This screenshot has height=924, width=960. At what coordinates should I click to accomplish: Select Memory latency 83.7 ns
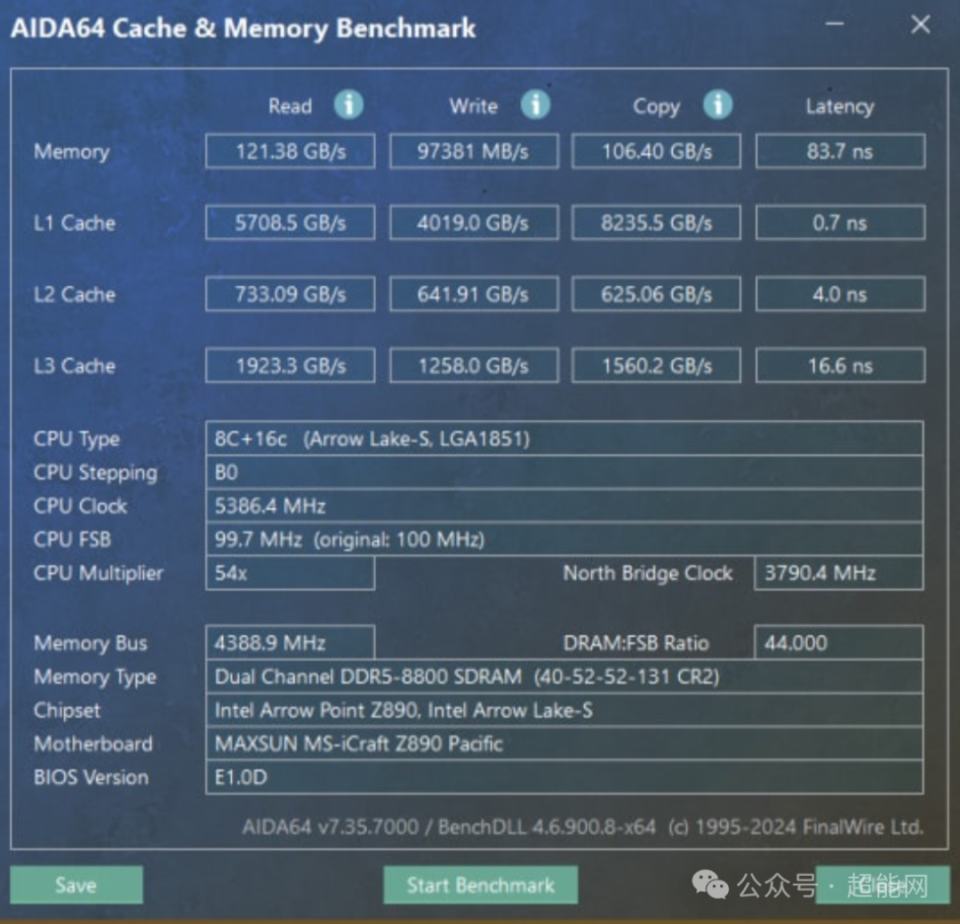pos(840,151)
